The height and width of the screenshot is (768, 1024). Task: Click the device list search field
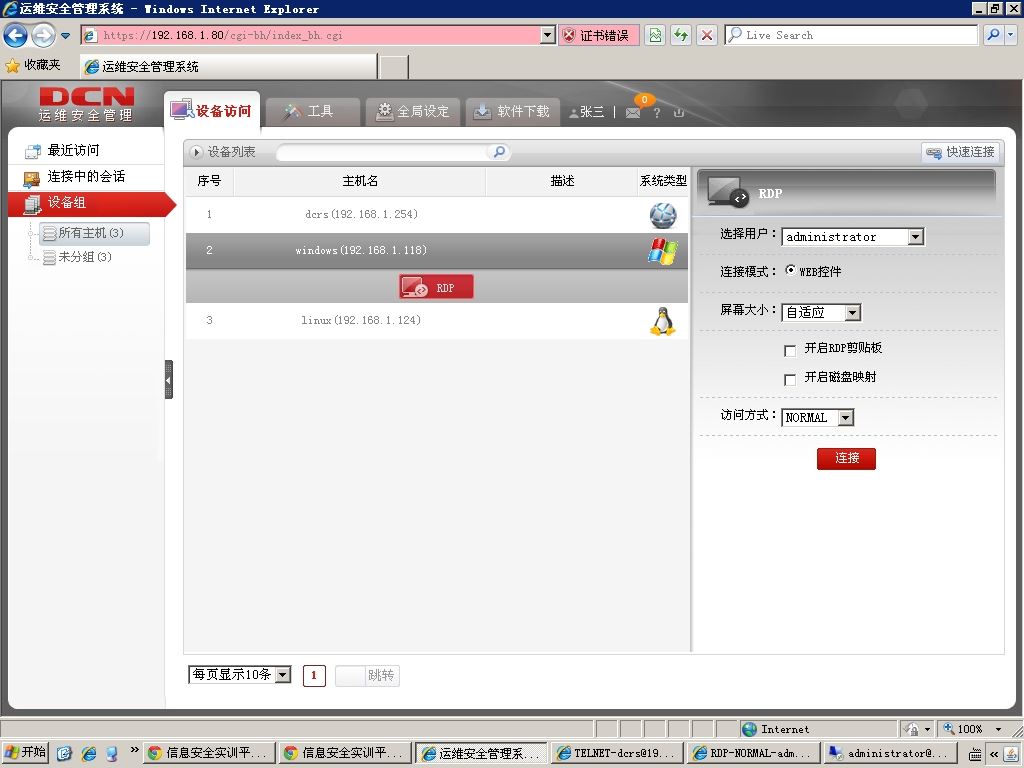click(383, 152)
